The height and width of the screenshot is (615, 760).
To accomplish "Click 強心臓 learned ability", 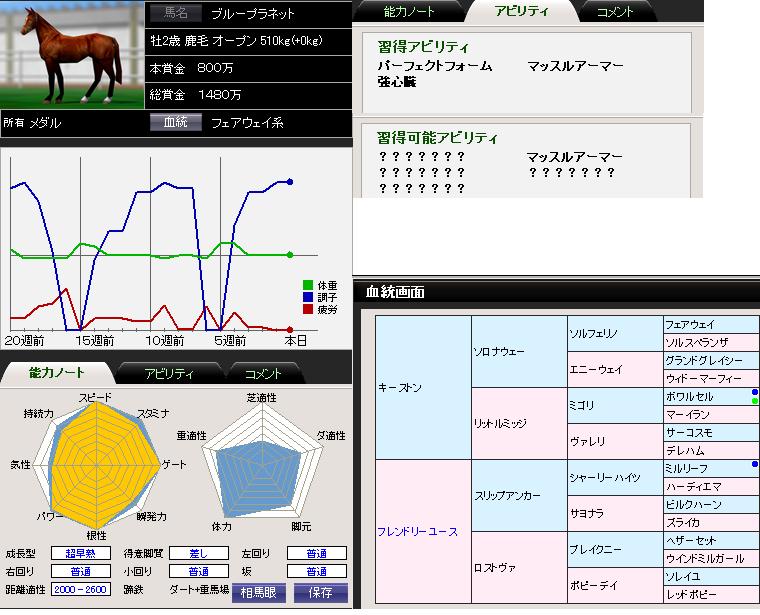I will pos(397,81).
